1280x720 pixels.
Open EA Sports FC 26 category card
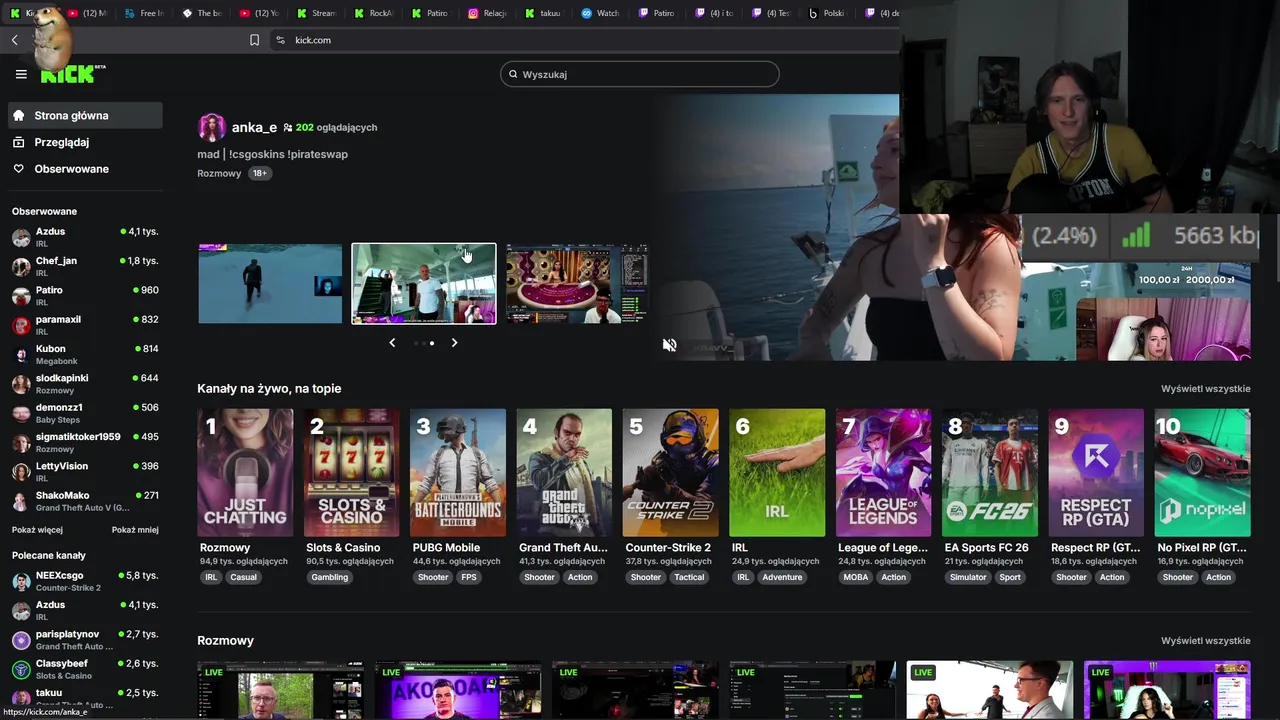click(990, 472)
